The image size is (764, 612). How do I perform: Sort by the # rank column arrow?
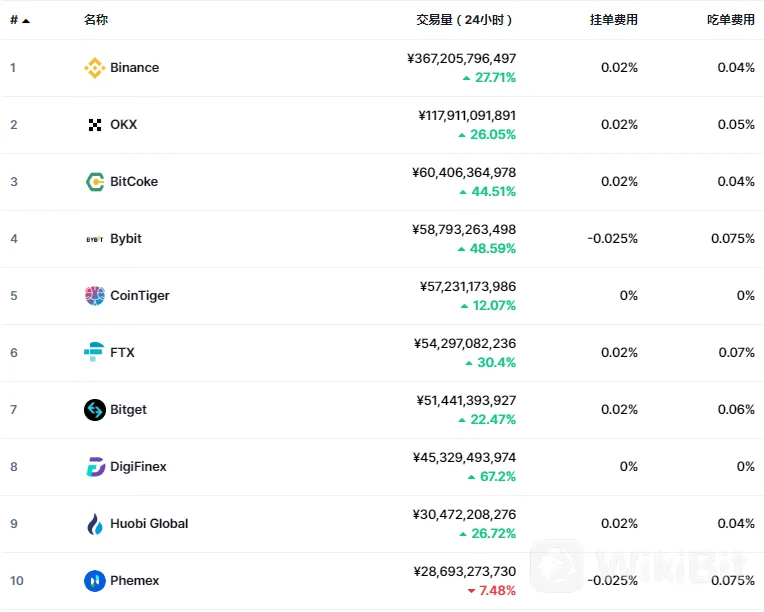coord(26,20)
